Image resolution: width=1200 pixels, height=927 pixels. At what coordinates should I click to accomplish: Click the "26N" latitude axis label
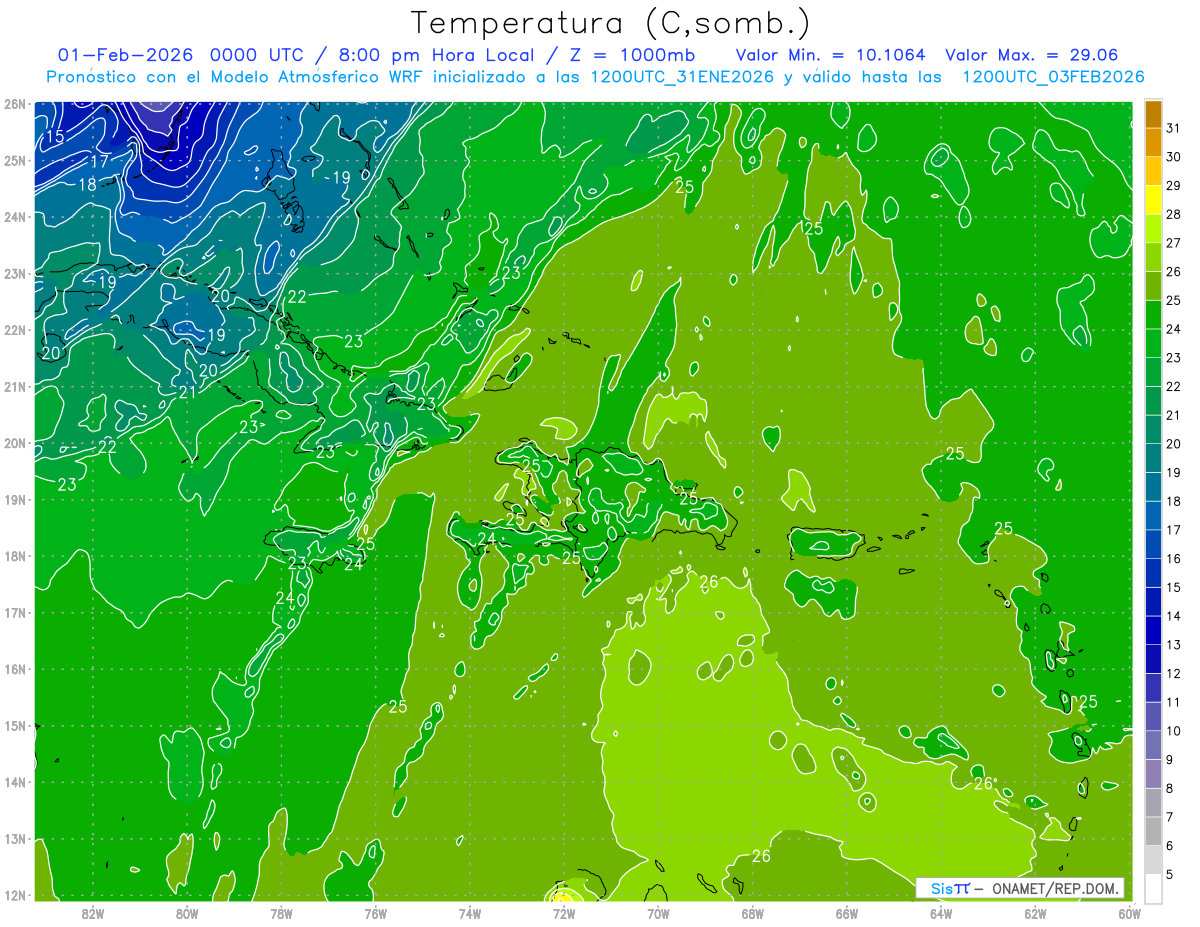14,104
